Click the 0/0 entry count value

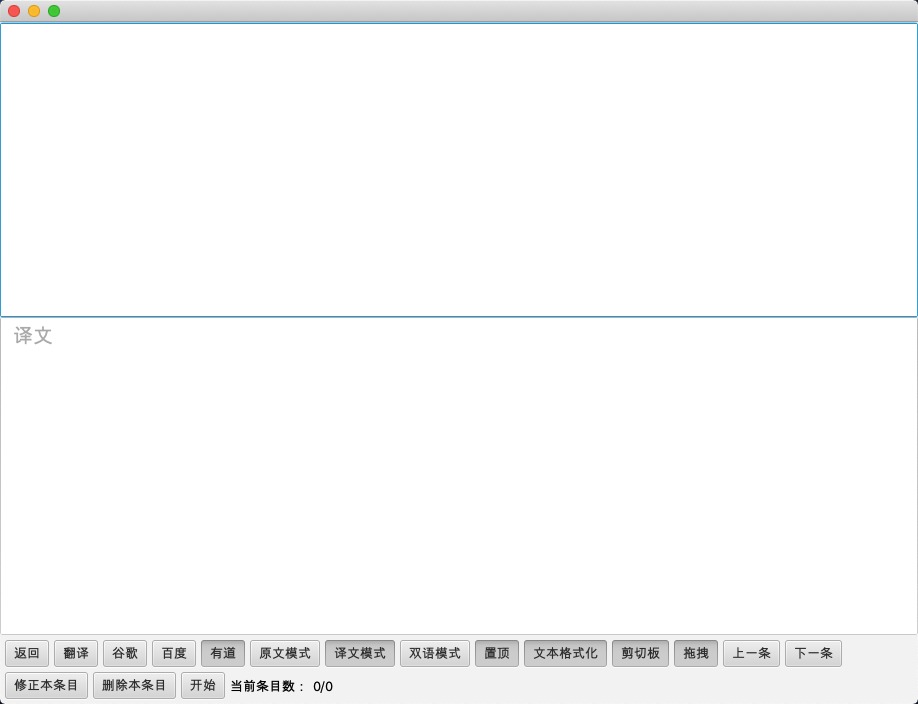(x=323, y=686)
